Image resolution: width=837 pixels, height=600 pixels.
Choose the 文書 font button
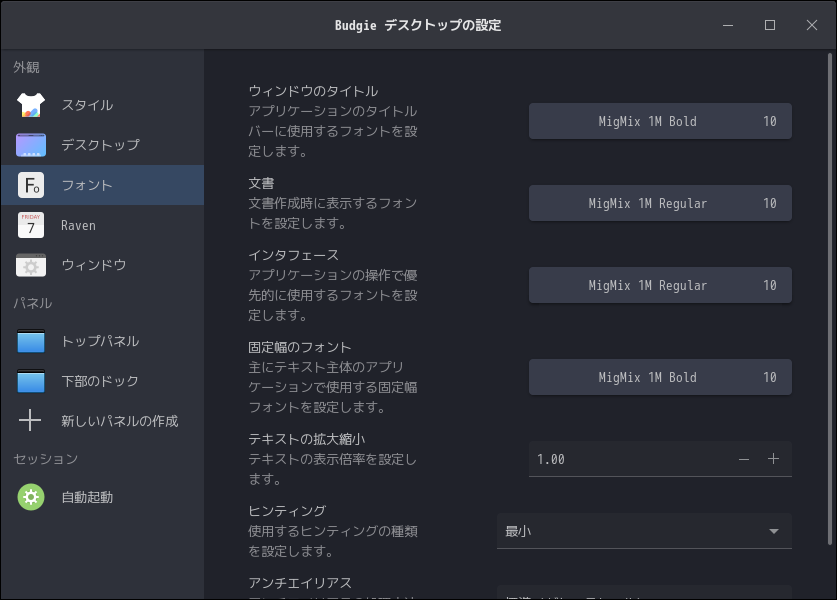[x=660, y=203]
